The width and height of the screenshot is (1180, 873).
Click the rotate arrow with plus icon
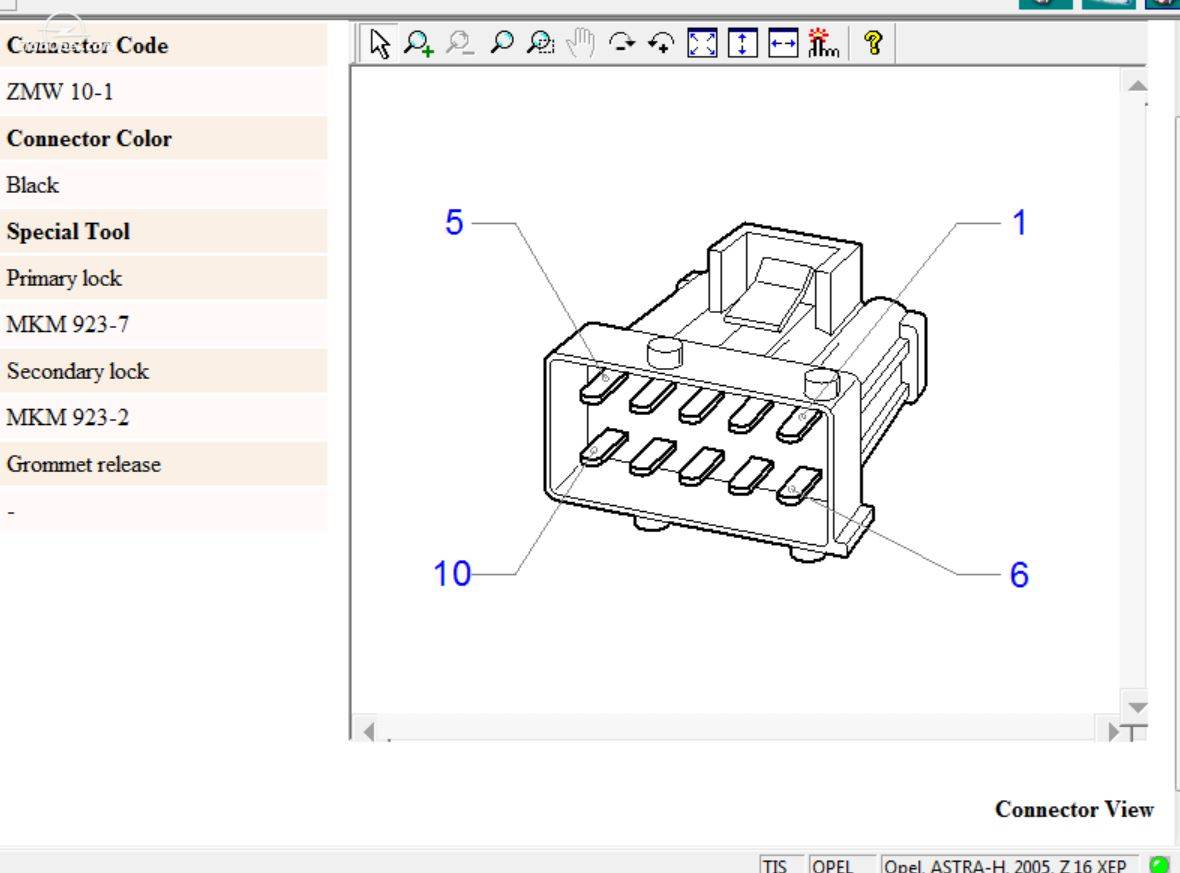coord(661,43)
